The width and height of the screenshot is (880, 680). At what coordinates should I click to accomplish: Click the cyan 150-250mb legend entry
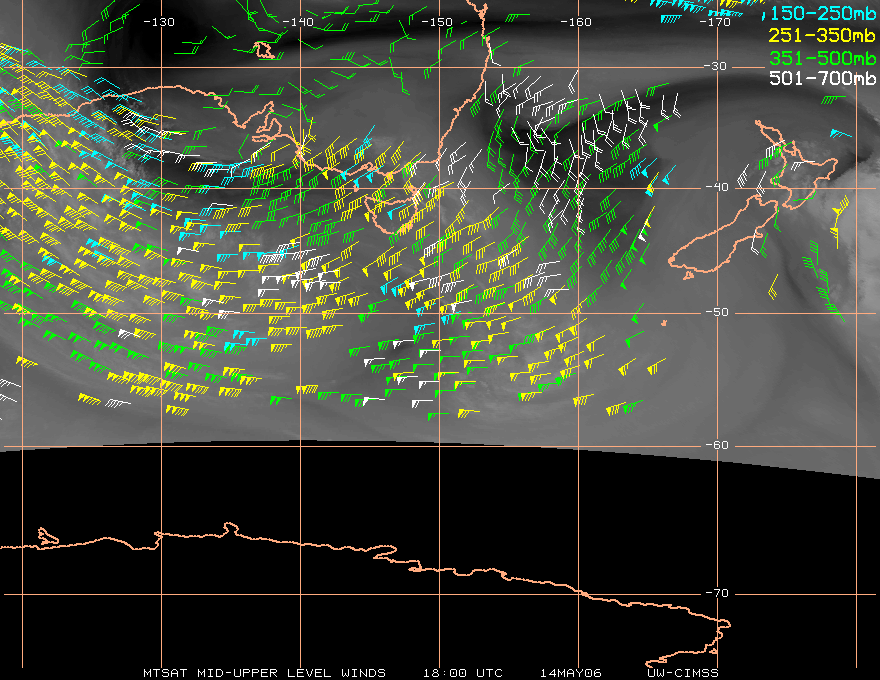click(823, 13)
